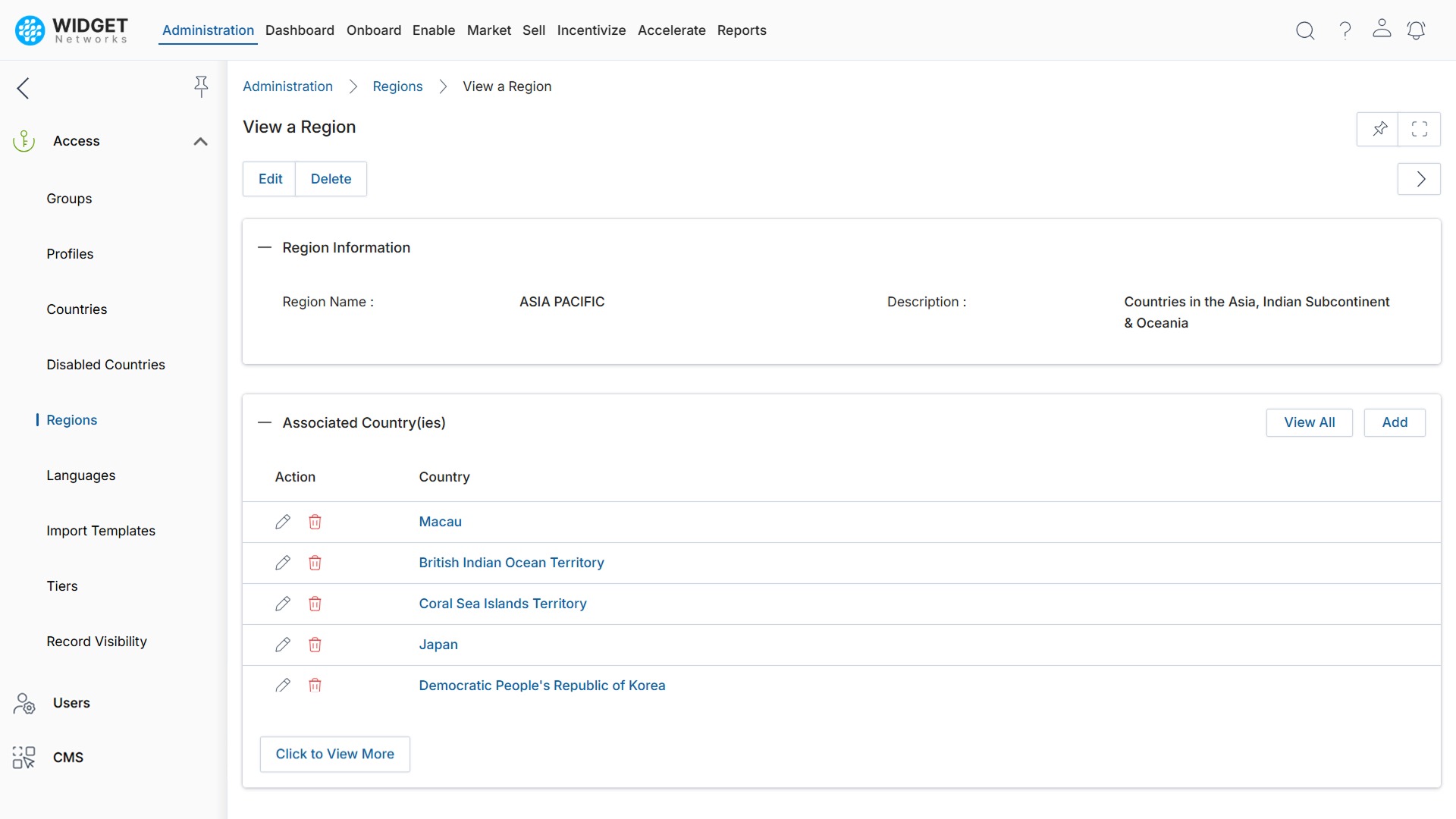Go back using sidebar left arrow
Image resolution: width=1456 pixels, height=819 pixels.
coord(24,88)
